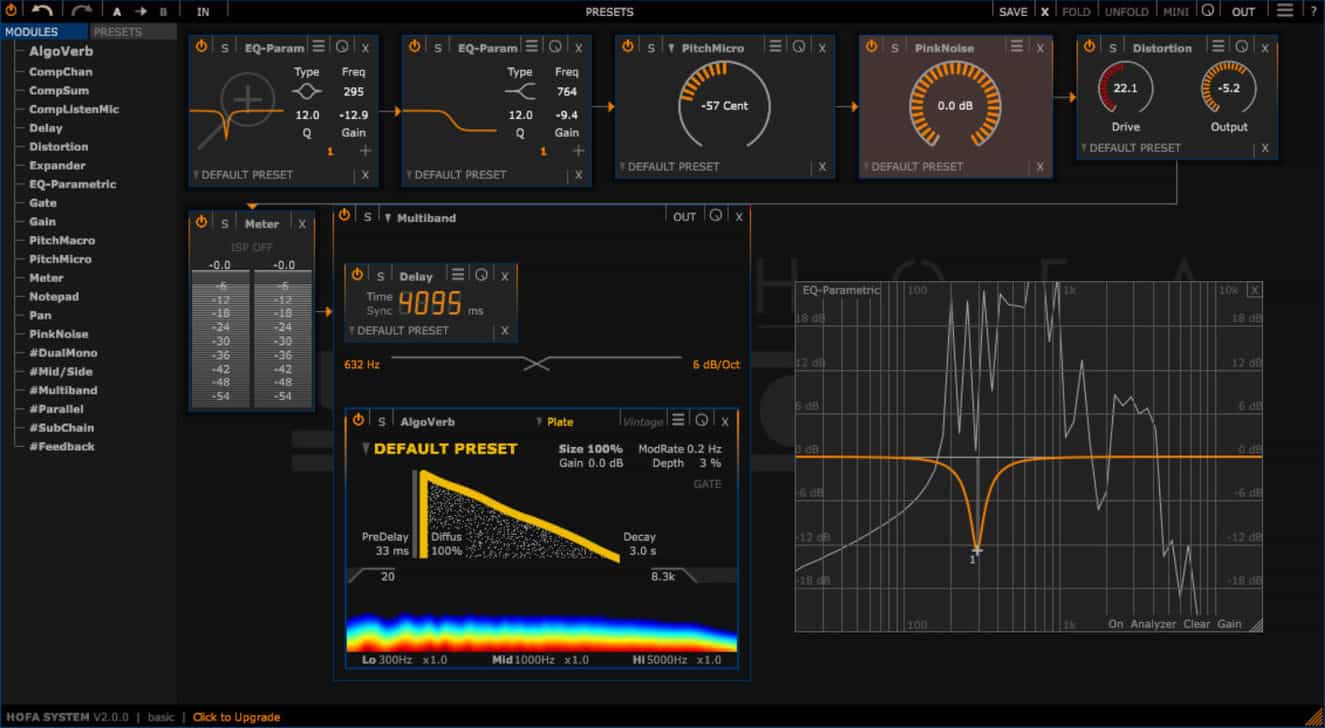Clear the PinkNoise preset with X

tap(1040, 167)
